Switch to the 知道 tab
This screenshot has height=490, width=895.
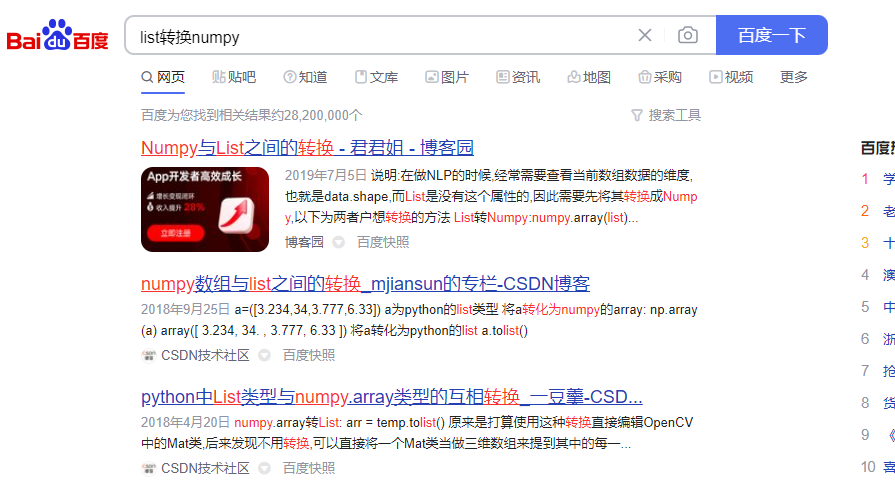(305, 77)
